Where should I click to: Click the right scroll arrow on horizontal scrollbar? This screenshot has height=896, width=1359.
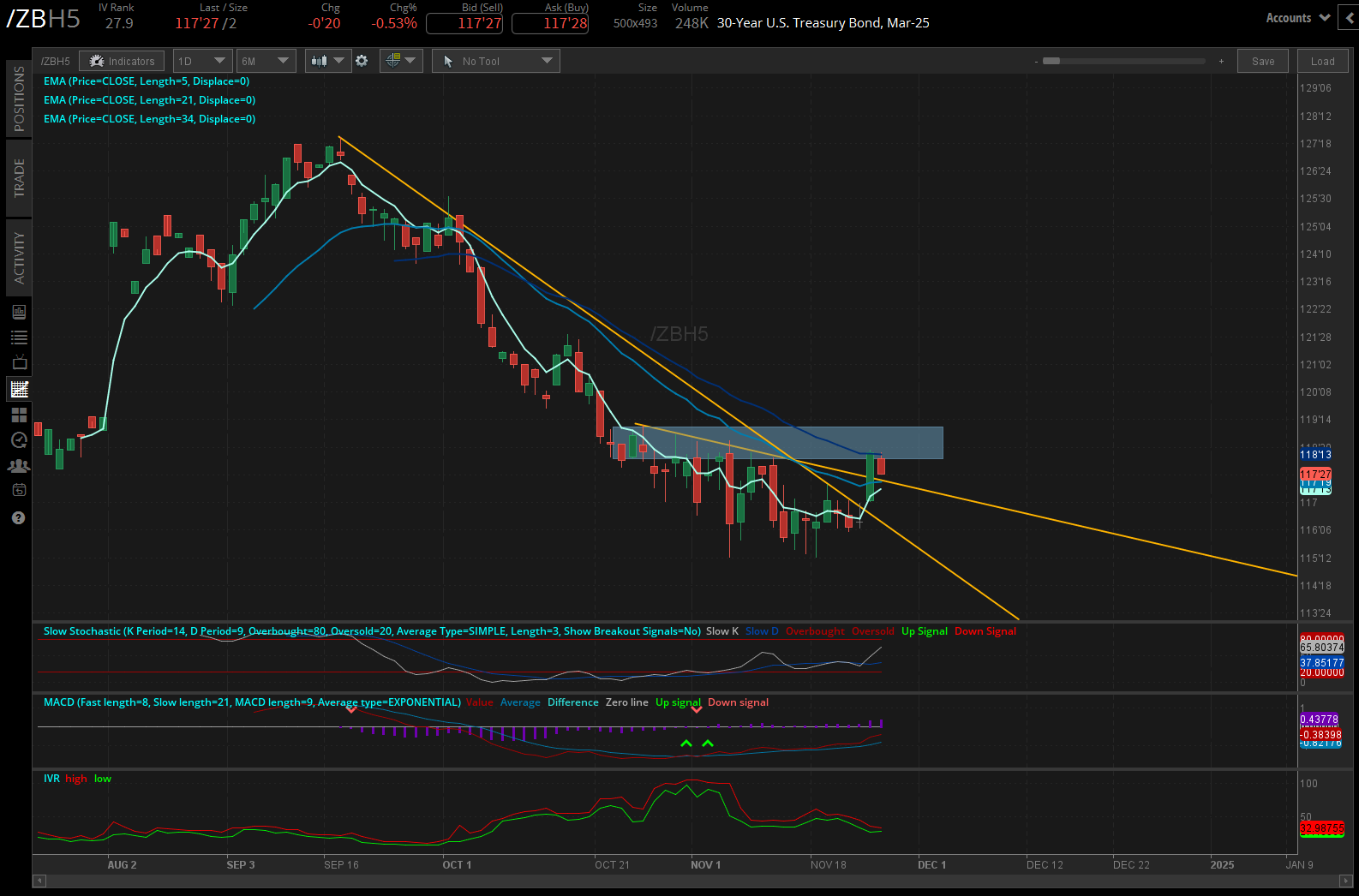click(x=1346, y=881)
